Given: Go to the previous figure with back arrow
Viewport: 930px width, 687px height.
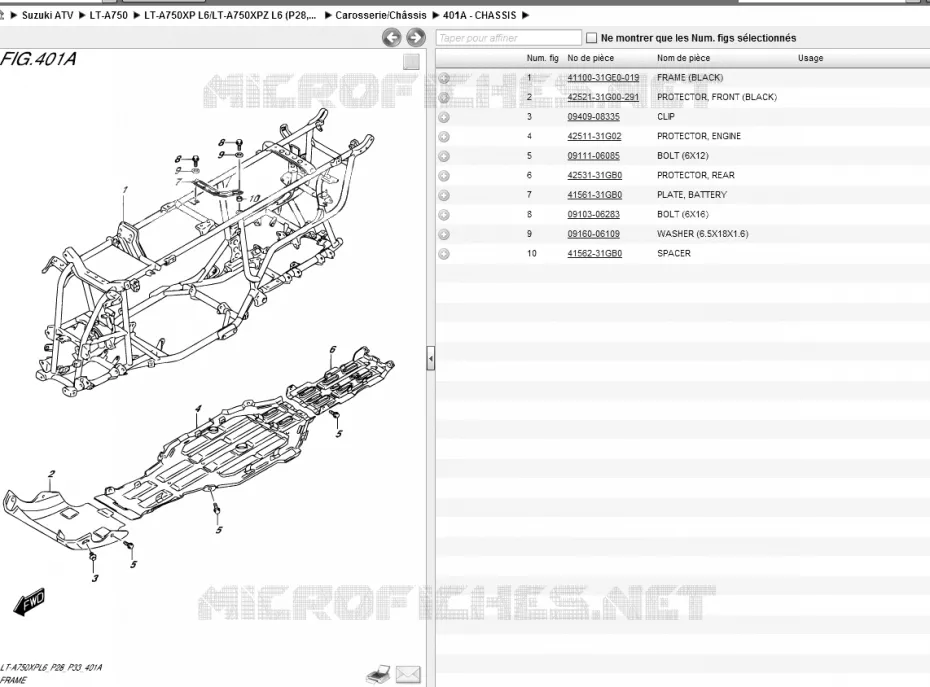Looking at the screenshot, I should click(x=391, y=38).
